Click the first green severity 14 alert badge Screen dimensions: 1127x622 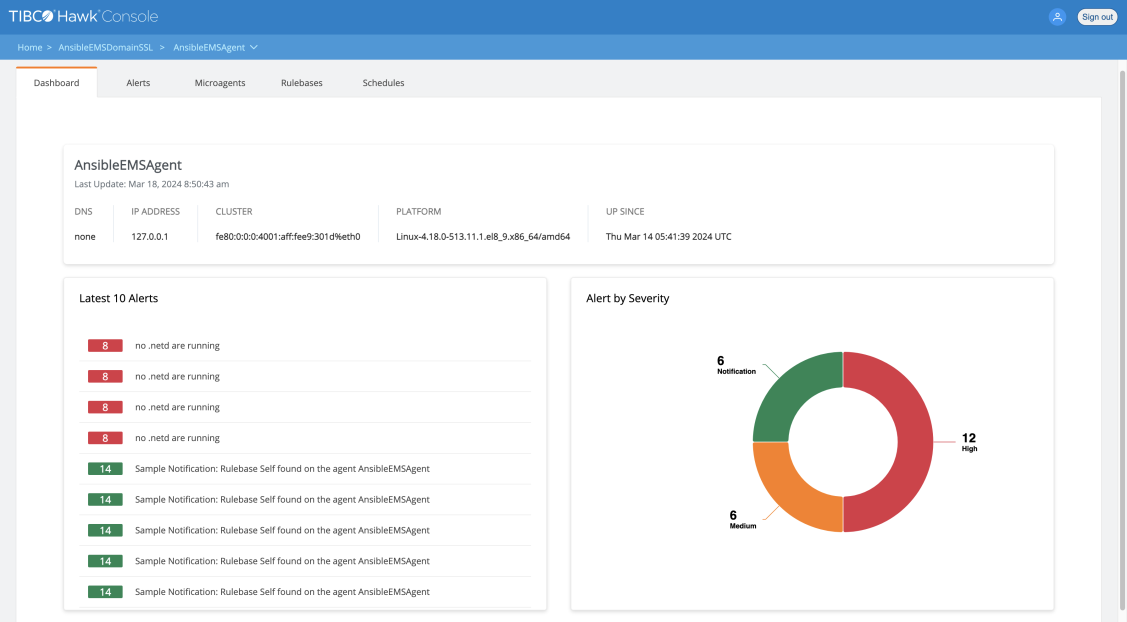click(x=105, y=469)
